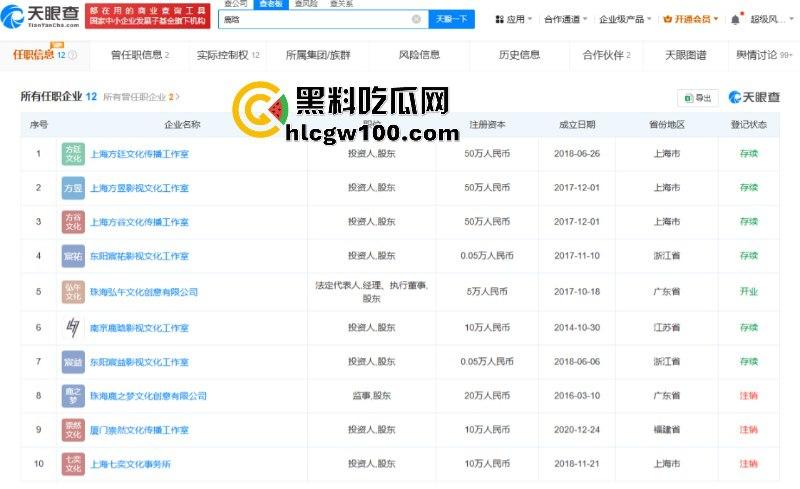Open the 天眼图谱 tab
This screenshot has height=489, width=800.
pos(685,55)
